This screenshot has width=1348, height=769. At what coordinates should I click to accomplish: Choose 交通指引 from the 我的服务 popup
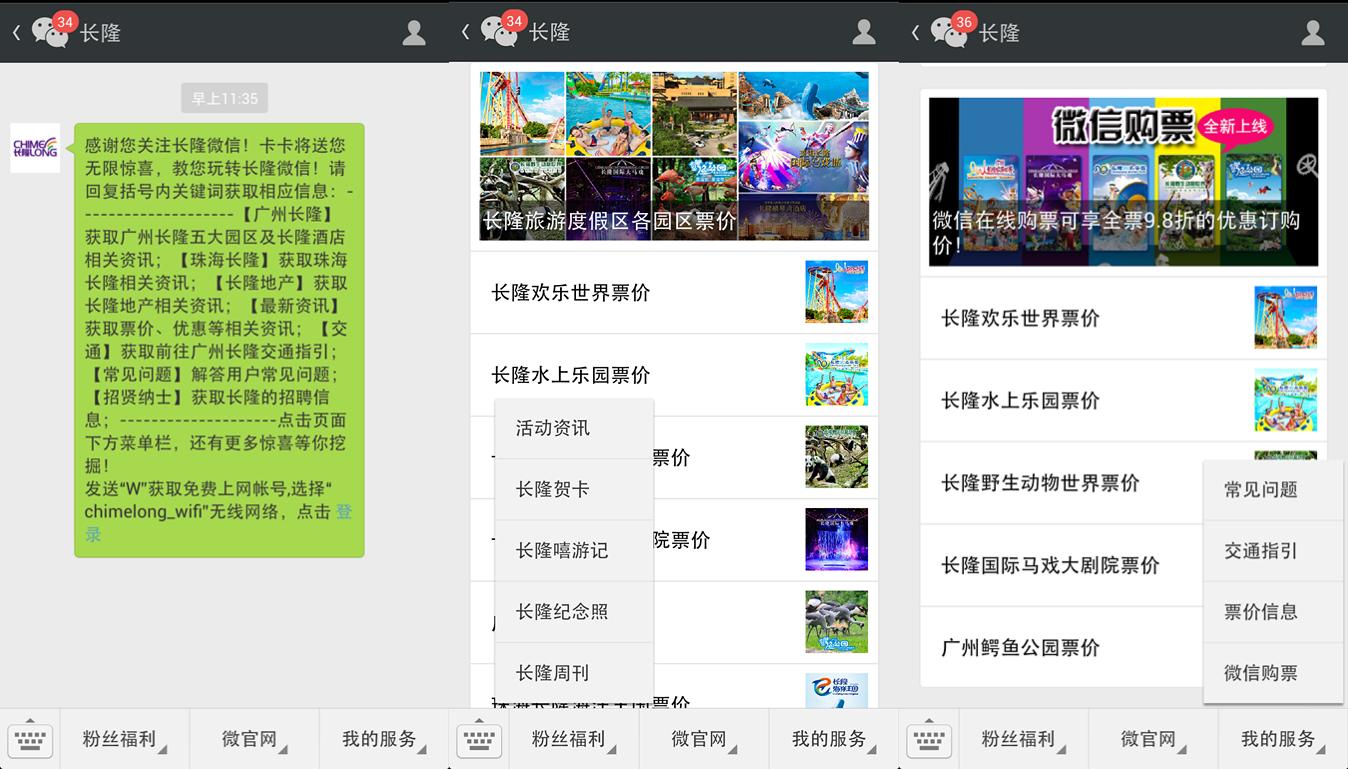coord(1273,551)
